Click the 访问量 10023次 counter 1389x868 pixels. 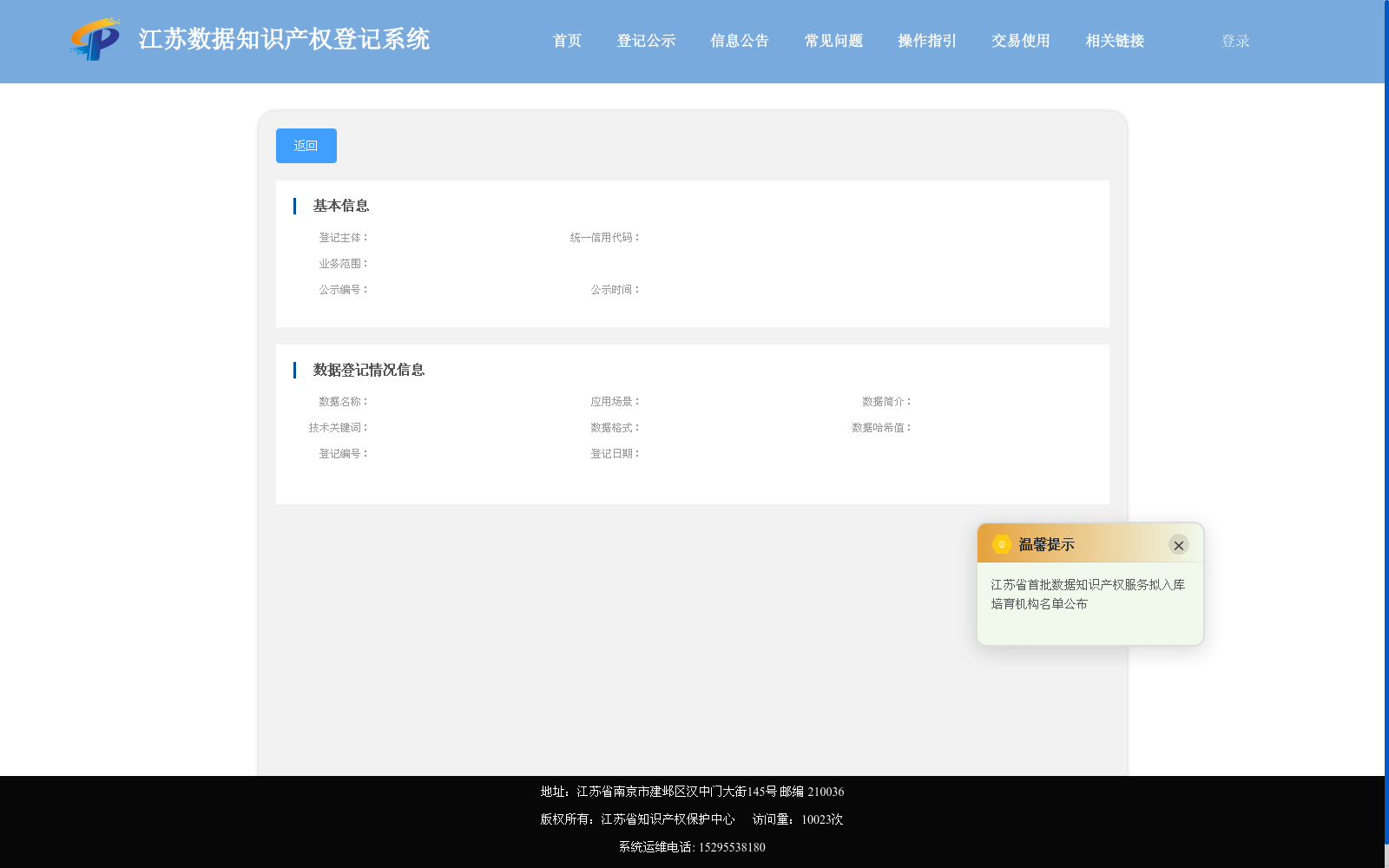[x=798, y=819]
